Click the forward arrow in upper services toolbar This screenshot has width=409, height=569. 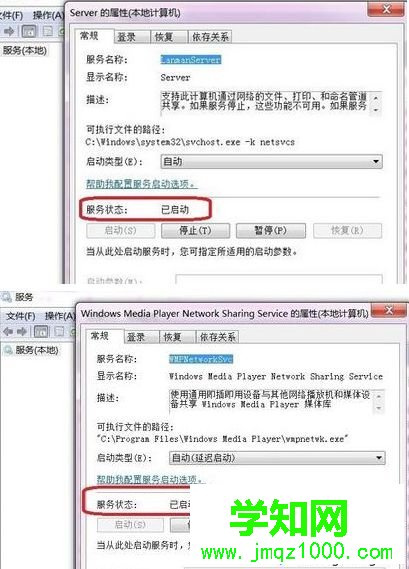click(x=9, y=32)
